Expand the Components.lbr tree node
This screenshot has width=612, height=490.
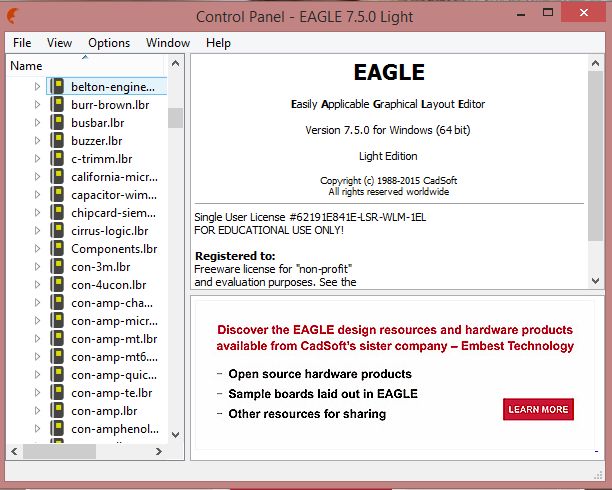[37, 248]
